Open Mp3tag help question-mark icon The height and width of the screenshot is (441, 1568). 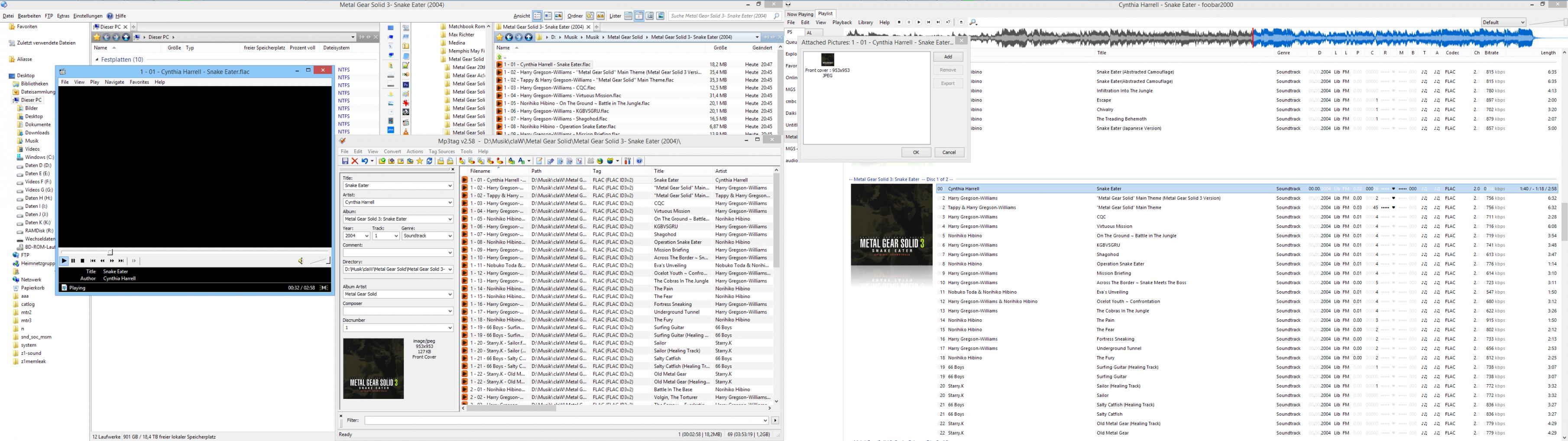(x=639, y=161)
